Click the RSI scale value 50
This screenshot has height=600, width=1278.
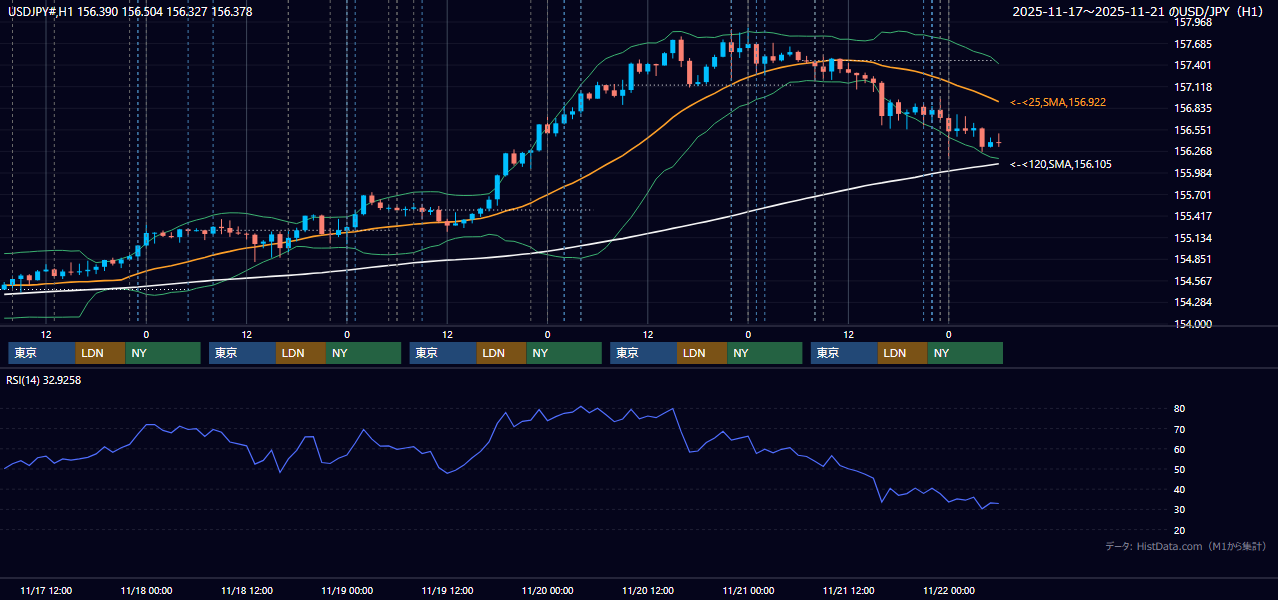[1180, 469]
